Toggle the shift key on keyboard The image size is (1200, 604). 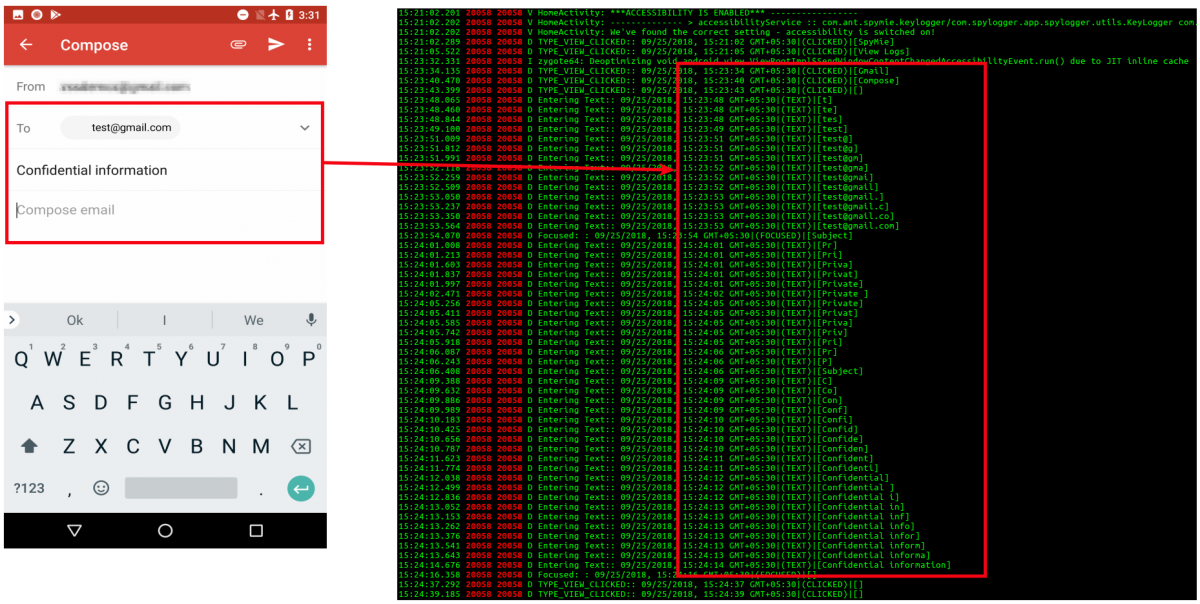29,446
